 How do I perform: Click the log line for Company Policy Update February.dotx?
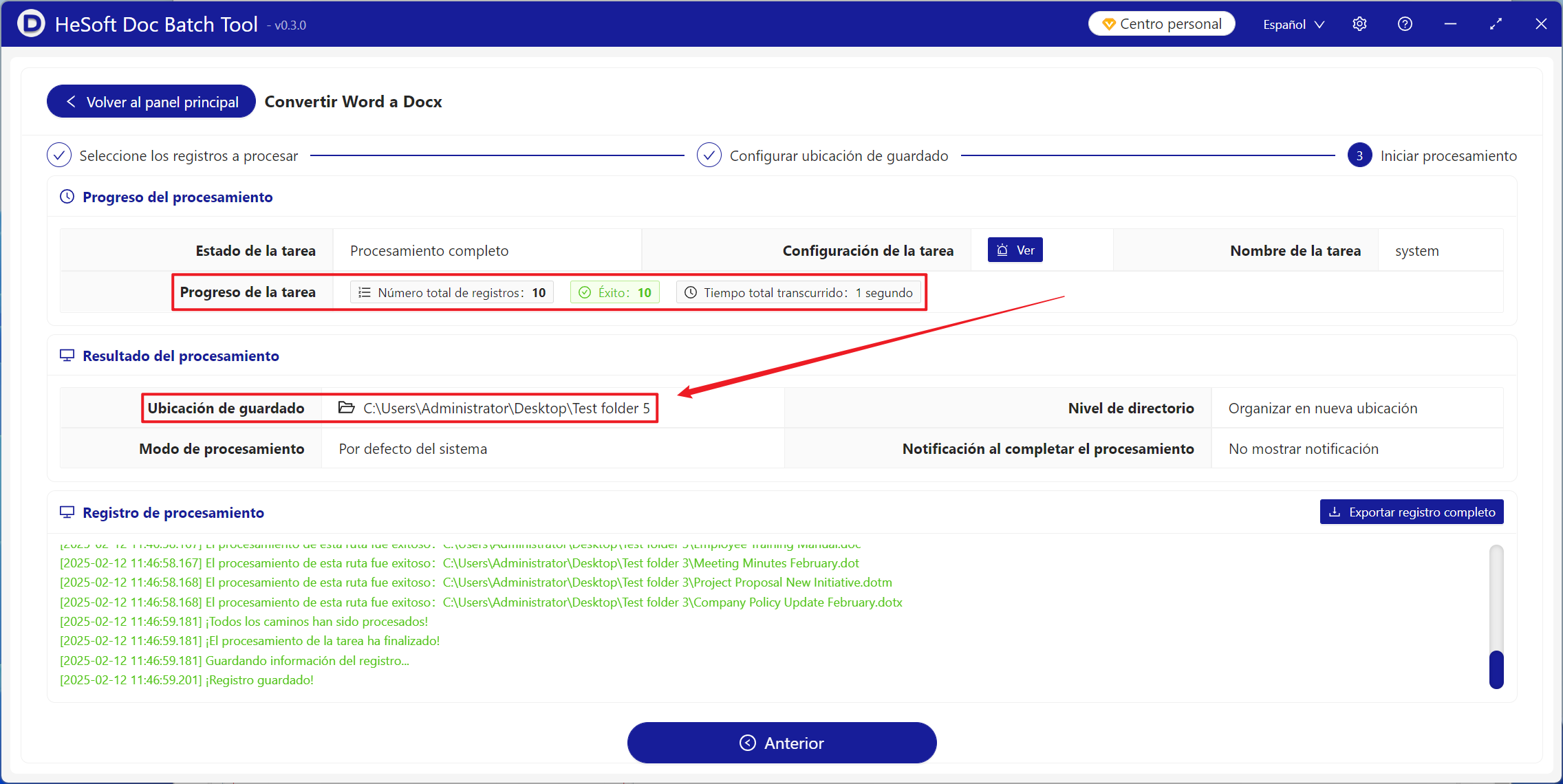coord(481,602)
